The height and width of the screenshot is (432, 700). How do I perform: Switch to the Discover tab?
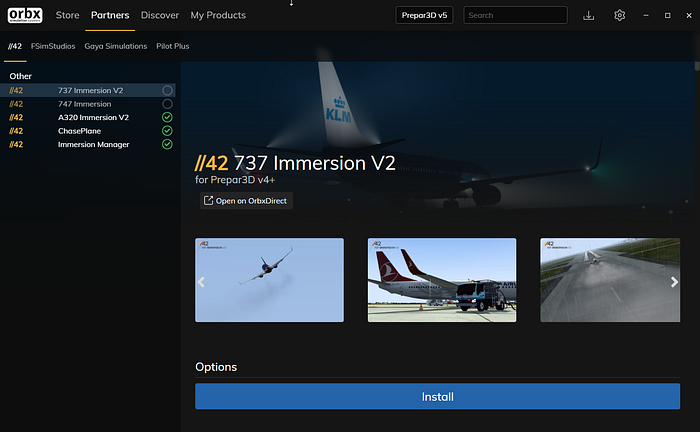pyautogui.click(x=160, y=15)
